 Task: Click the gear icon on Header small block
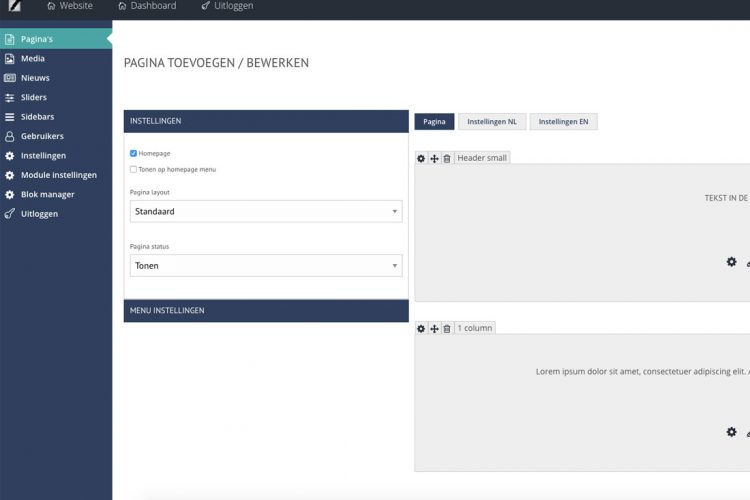pyautogui.click(x=421, y=158)
